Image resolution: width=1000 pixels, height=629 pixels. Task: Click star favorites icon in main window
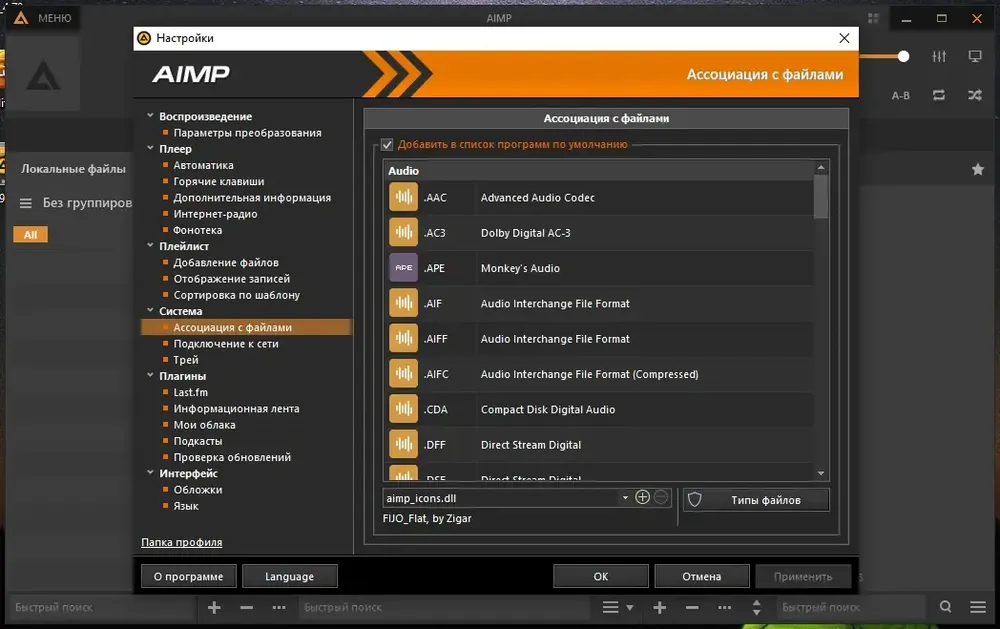978,169
